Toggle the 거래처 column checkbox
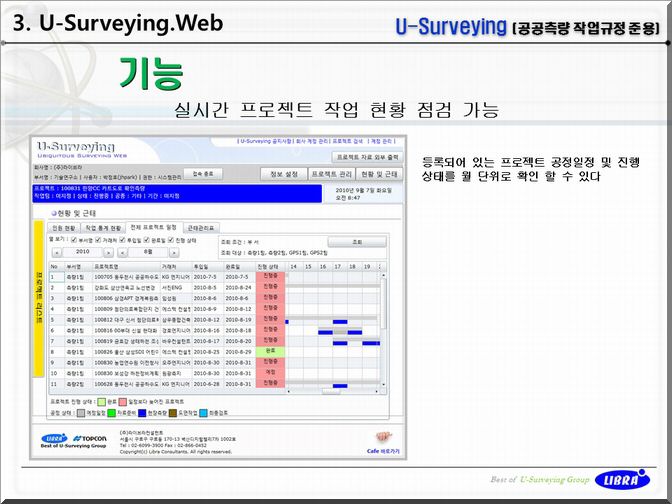Image resolution: width=672 pixels, height=504 pixels. (x=98, y=240)
